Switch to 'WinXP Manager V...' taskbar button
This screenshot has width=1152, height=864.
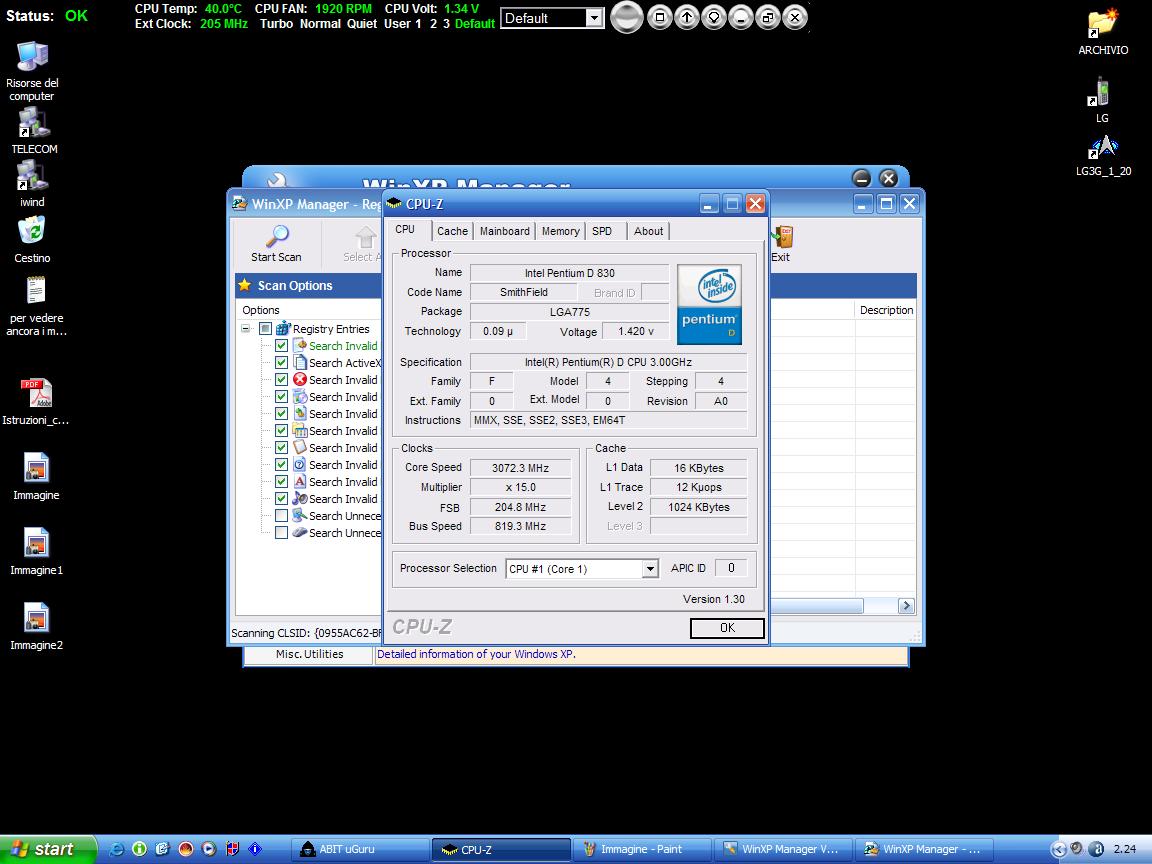(x=782, y=849)
